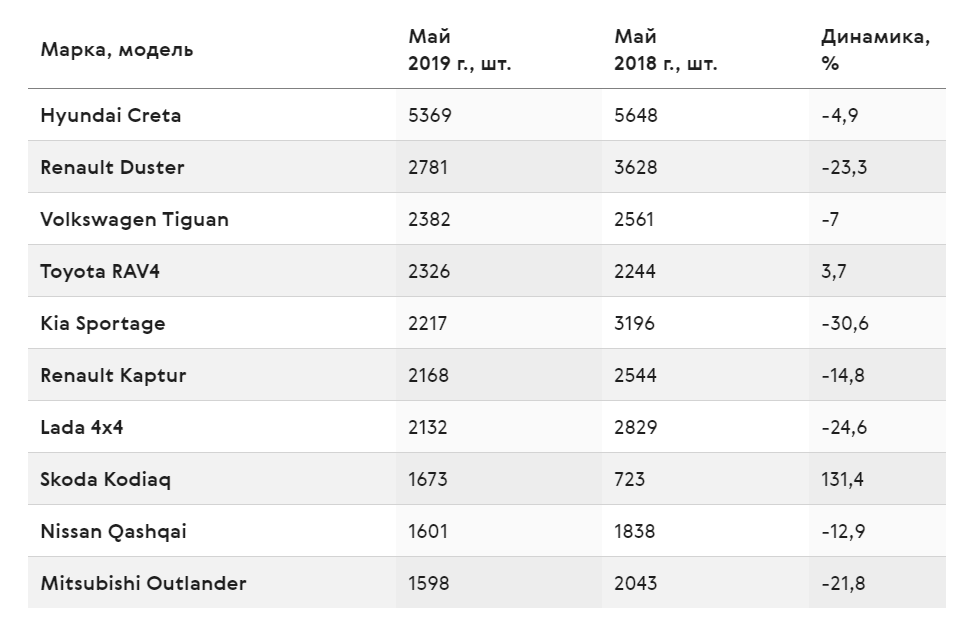Select the Kia Sportage row label
This screenshot has width=968, height=631.
103,324
